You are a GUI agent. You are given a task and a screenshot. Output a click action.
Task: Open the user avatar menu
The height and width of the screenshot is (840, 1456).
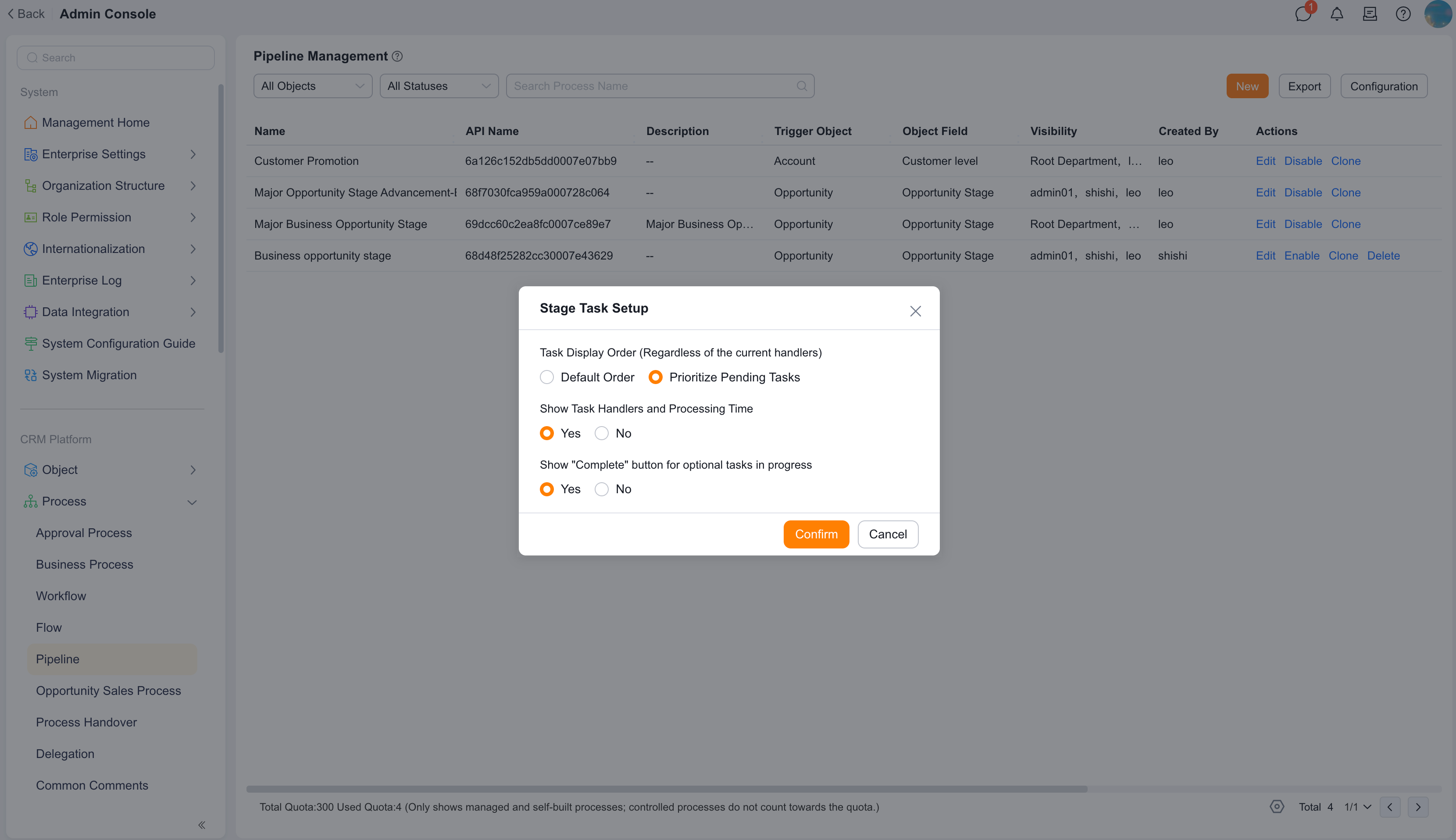(x=1438, y=14)
